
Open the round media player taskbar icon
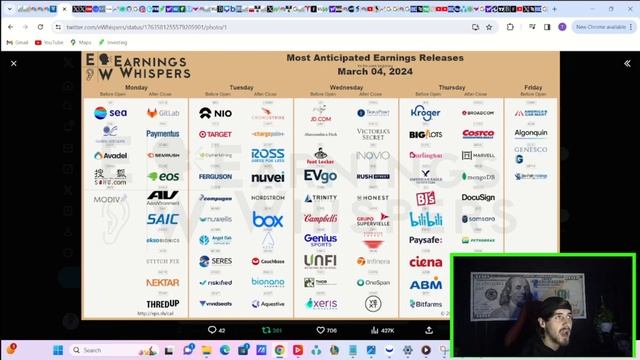426,350
